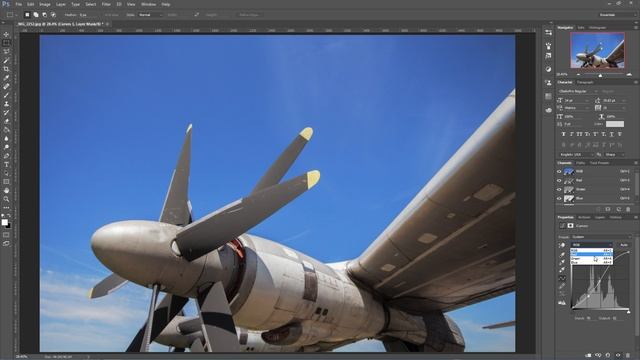This screenshot has width=640, height=360.
Task: Select the Horizontal Type tool
Action: click(x=6, y=165)
